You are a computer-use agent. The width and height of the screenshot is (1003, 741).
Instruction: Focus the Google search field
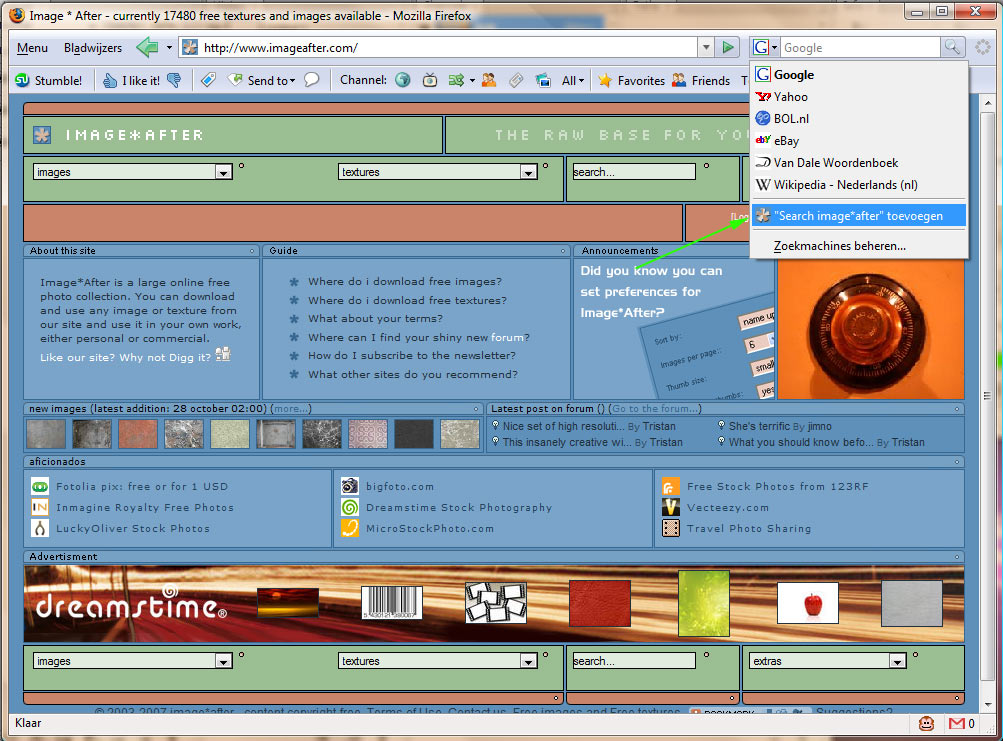[x=860, y=47]
